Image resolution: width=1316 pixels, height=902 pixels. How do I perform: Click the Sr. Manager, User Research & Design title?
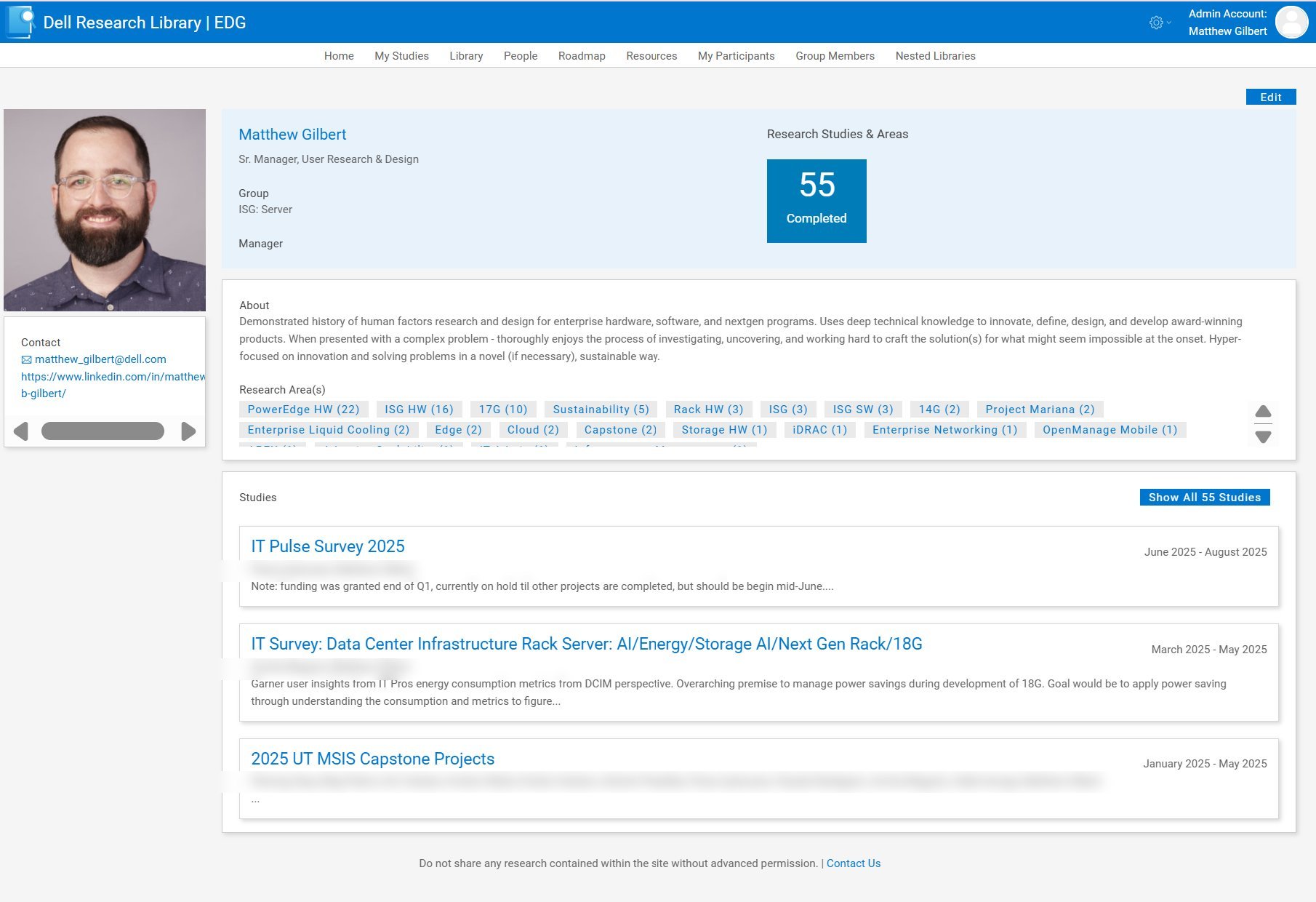(329, 159)
